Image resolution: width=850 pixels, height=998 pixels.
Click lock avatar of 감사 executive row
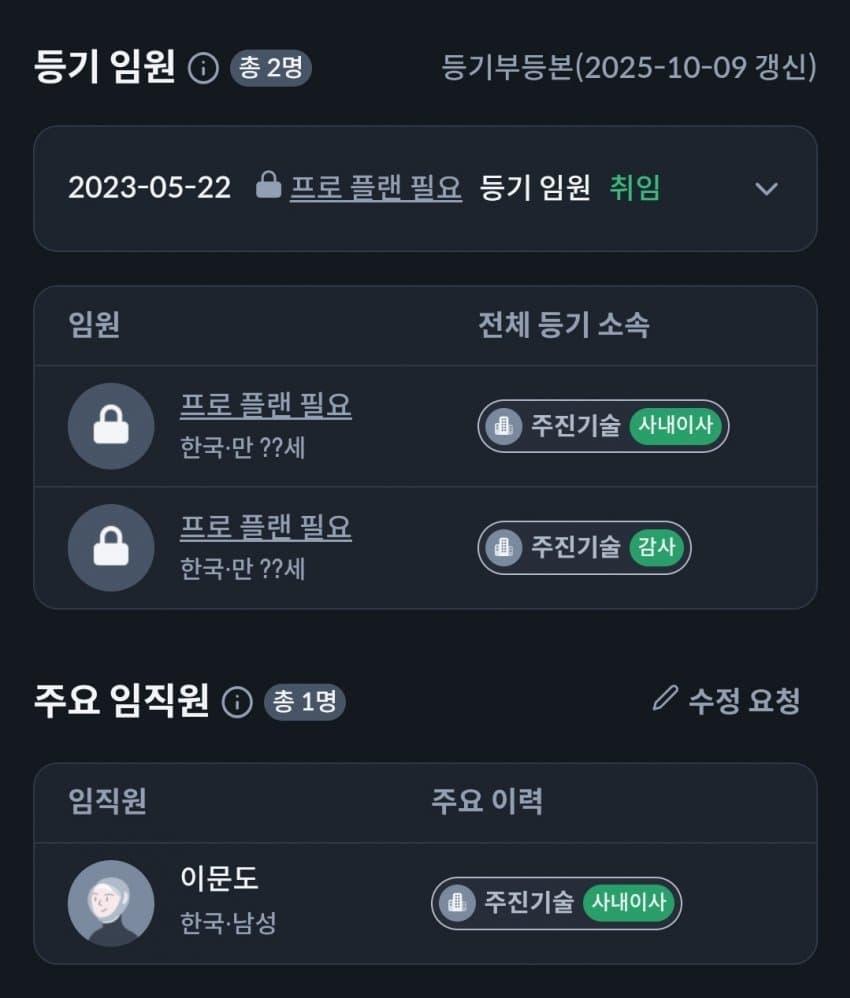(x=111, y=547)
